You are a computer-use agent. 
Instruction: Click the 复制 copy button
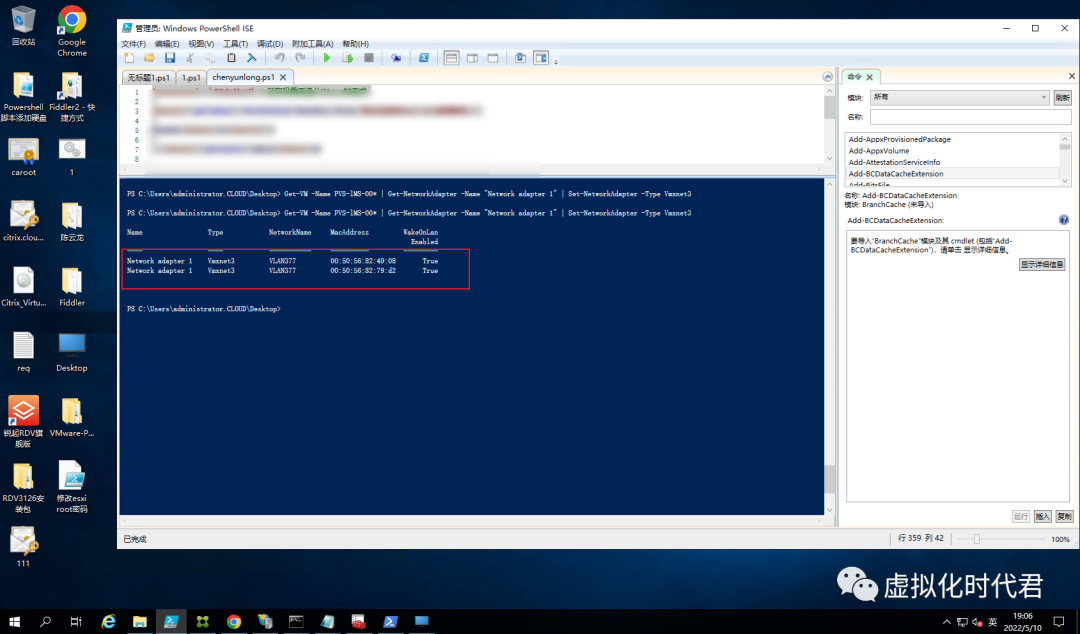click(1064, 516)
